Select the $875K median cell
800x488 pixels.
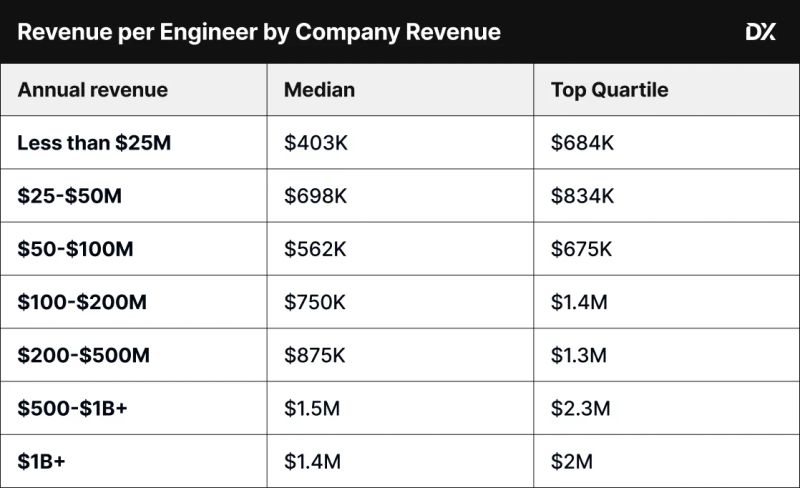tap(315, 355)
